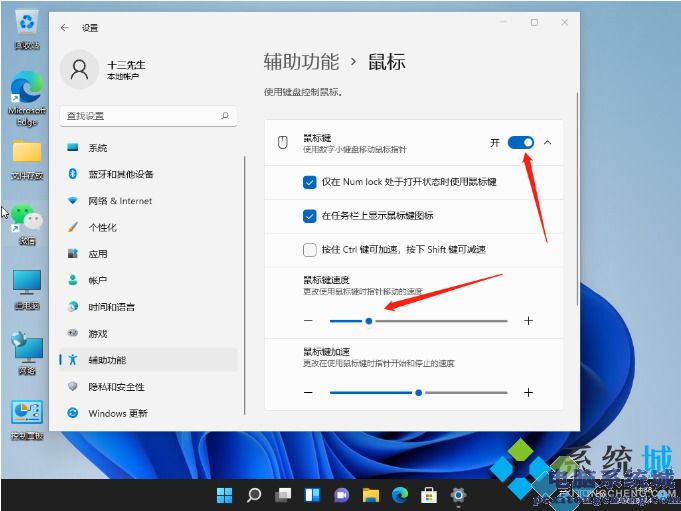This screenshot has width=681, height=511.
Task: Click the search magnifier in 查找设置 box
Action: (225, 116)
